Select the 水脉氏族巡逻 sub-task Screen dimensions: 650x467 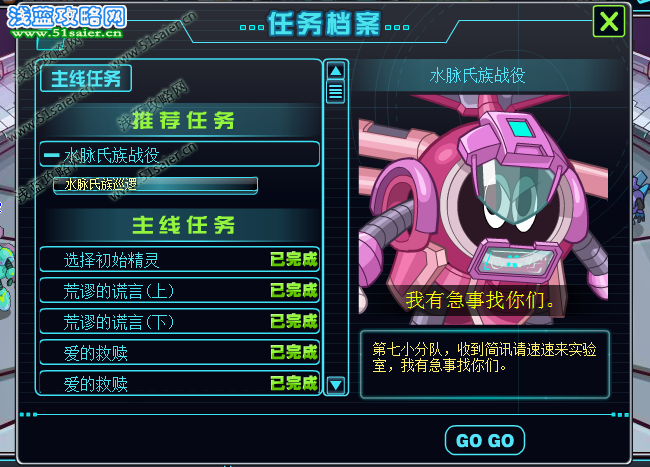pyautogui.click(x=155, y=185)
